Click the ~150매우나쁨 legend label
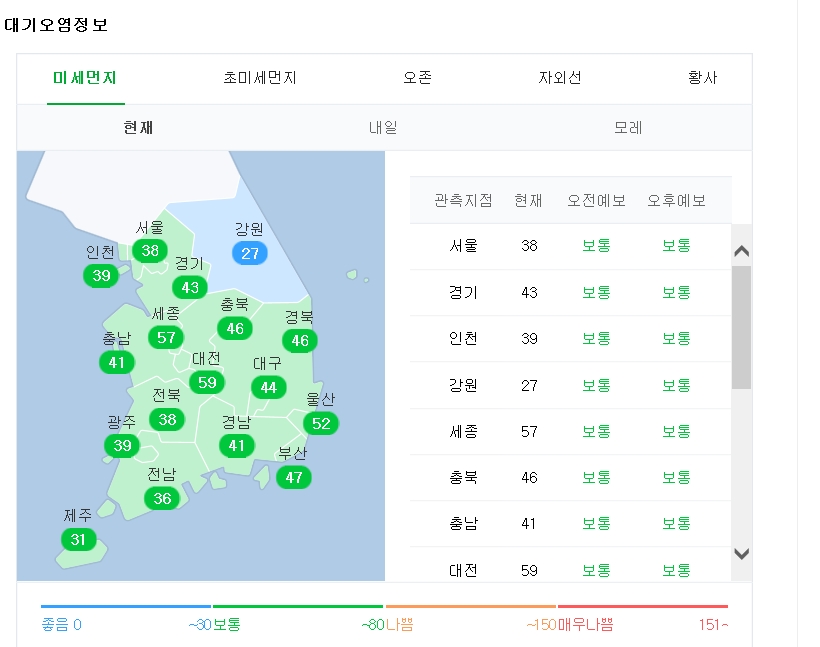This screenshot has width=820, height=647. click(570, 625)
